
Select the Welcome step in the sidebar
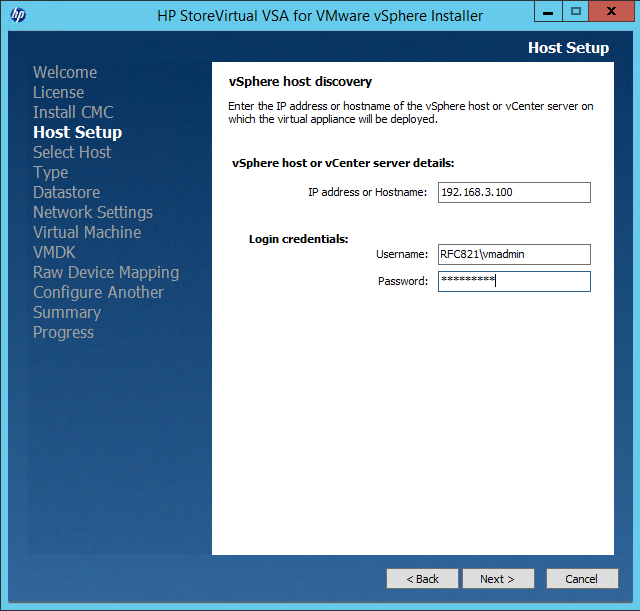tap(65, 73)
